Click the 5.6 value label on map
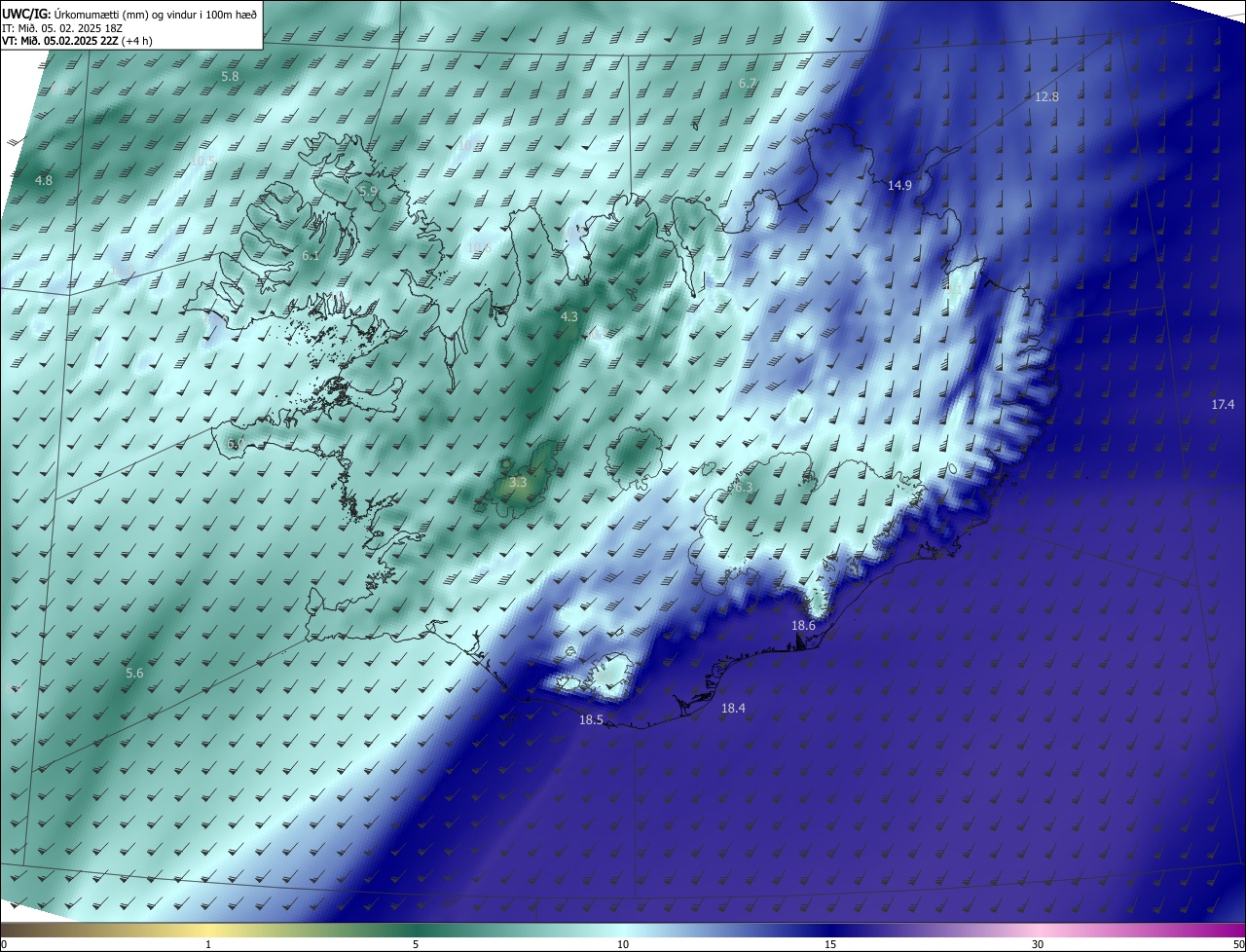This screenshot has height=952, width=1246. click(x=134, y=673)
